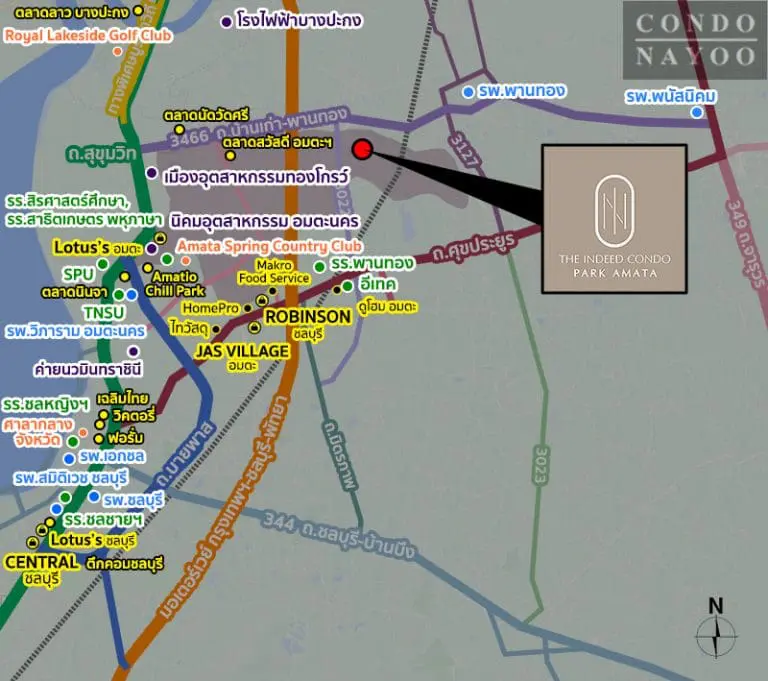Click the purple dot beside โรงไฟฟ้าบางปะกง
Screen dimensions: 768x681
pyautogui.click(x=226, y=22)
